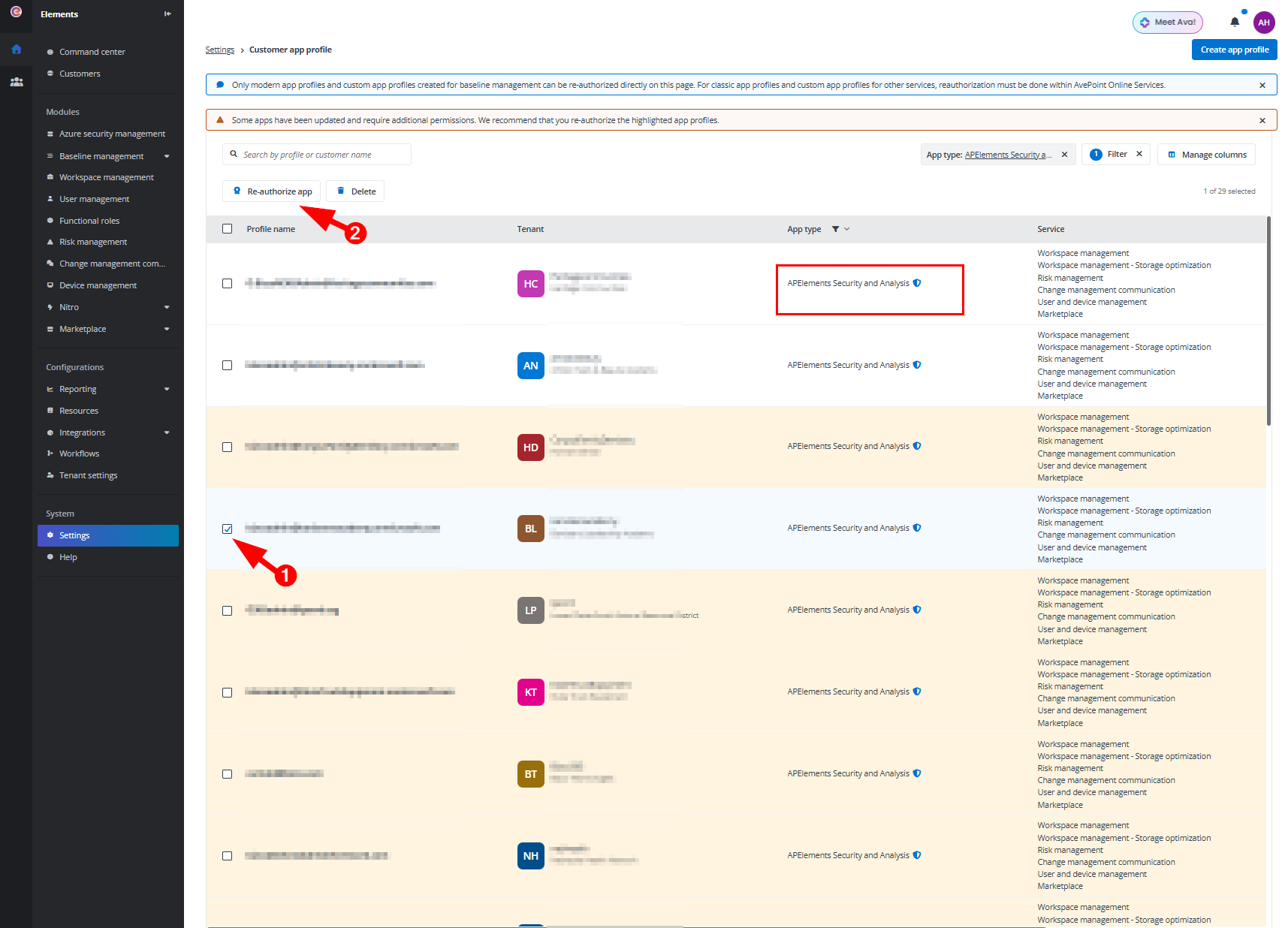Go to Workspace management module
Image resolution: width=1288 pixels, height=928 pixels.
[x=108, y=177]
